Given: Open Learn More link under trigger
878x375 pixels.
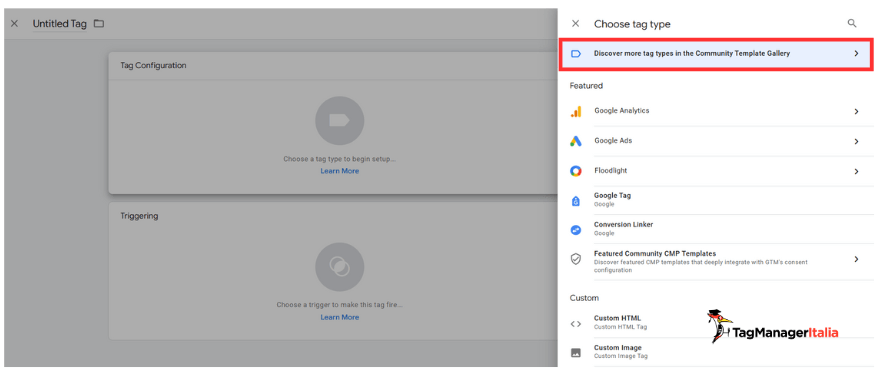Looking at the screenshot, I should (x=339, y=317).
